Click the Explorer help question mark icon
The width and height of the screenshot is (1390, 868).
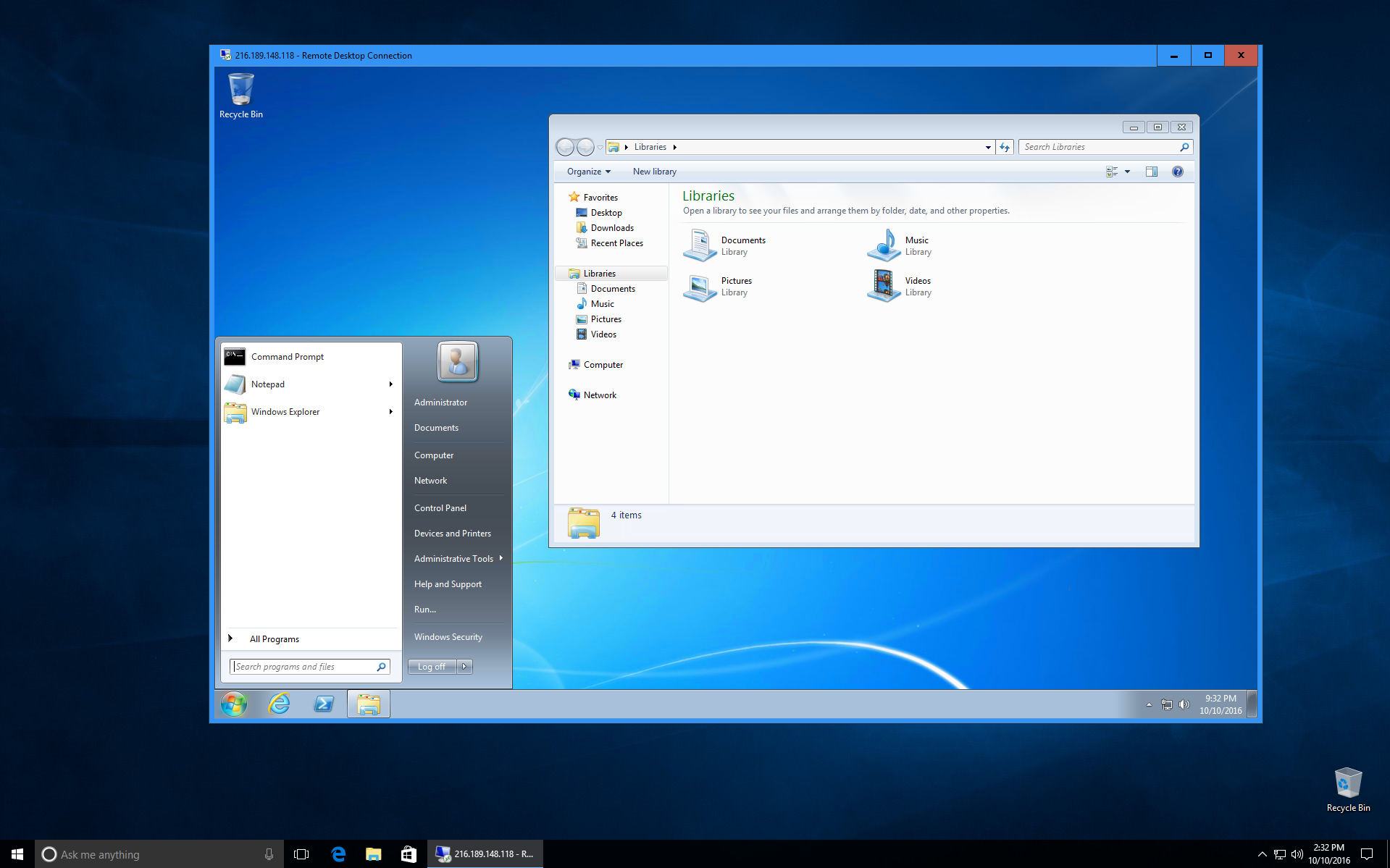point(1177,172)
